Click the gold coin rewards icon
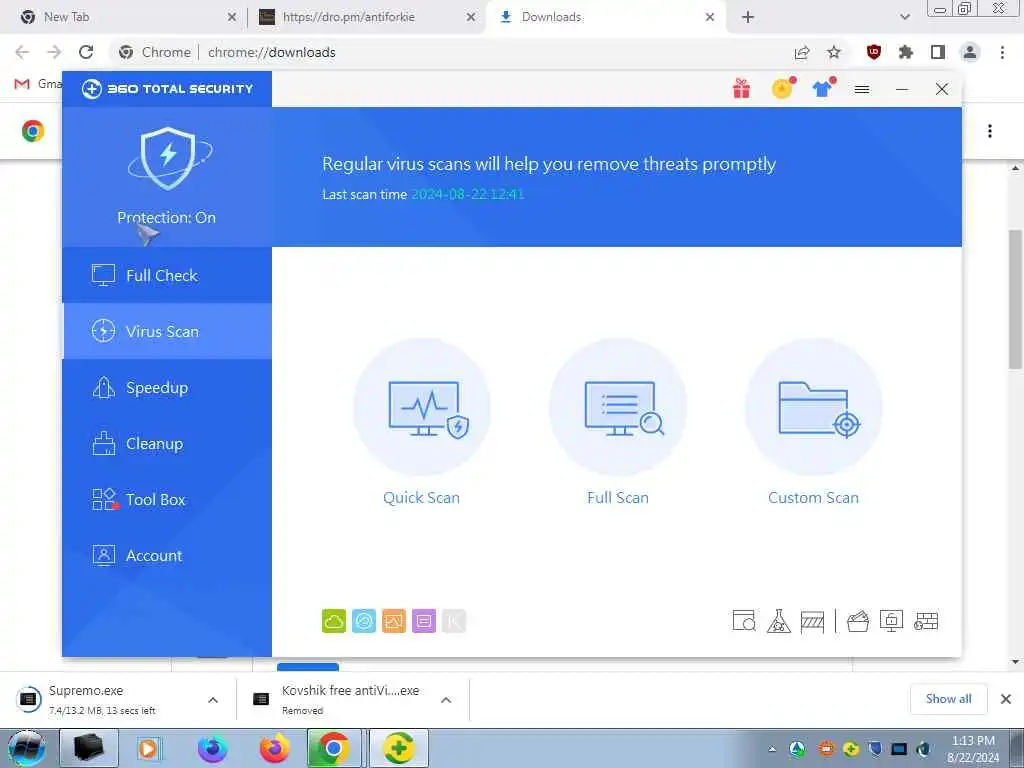This screenshot has width=1024, height=768. pos(782,88)
